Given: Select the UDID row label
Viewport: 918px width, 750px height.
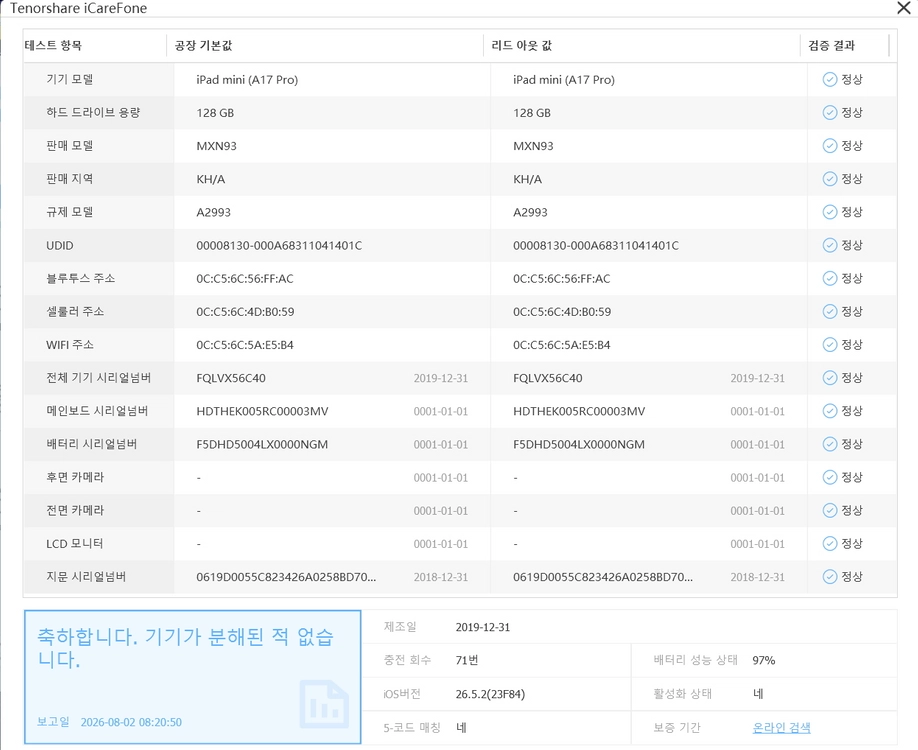Looking at the screenshot, I should tap(60, 245).
